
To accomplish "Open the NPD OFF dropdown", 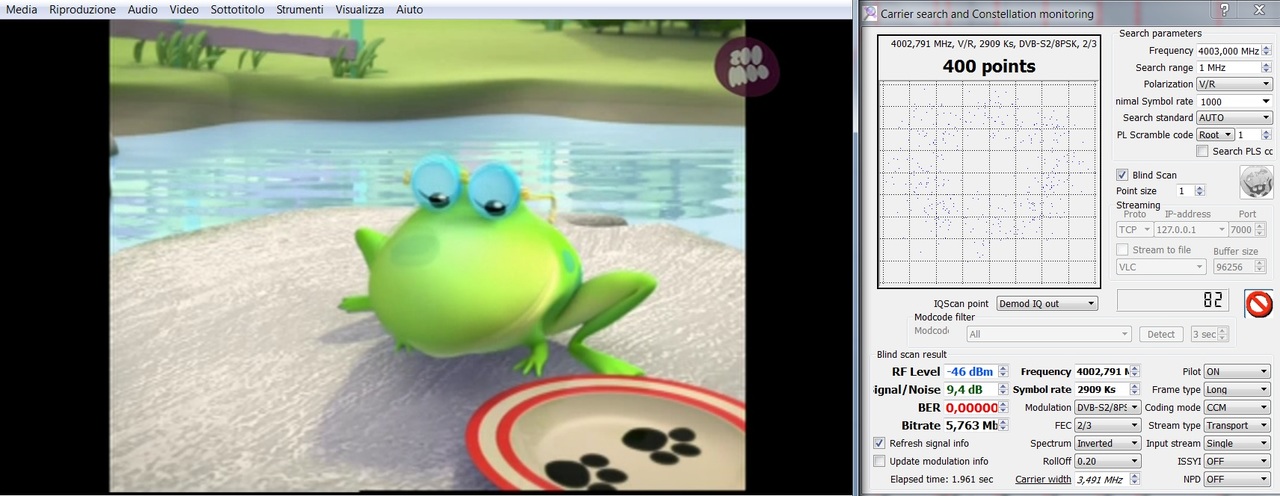I will click(x=1237, y=479).
